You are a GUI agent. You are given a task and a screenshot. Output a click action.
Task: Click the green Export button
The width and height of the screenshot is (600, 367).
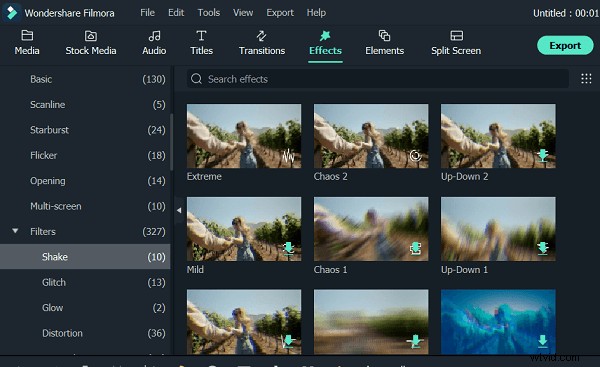pos(565,46)
